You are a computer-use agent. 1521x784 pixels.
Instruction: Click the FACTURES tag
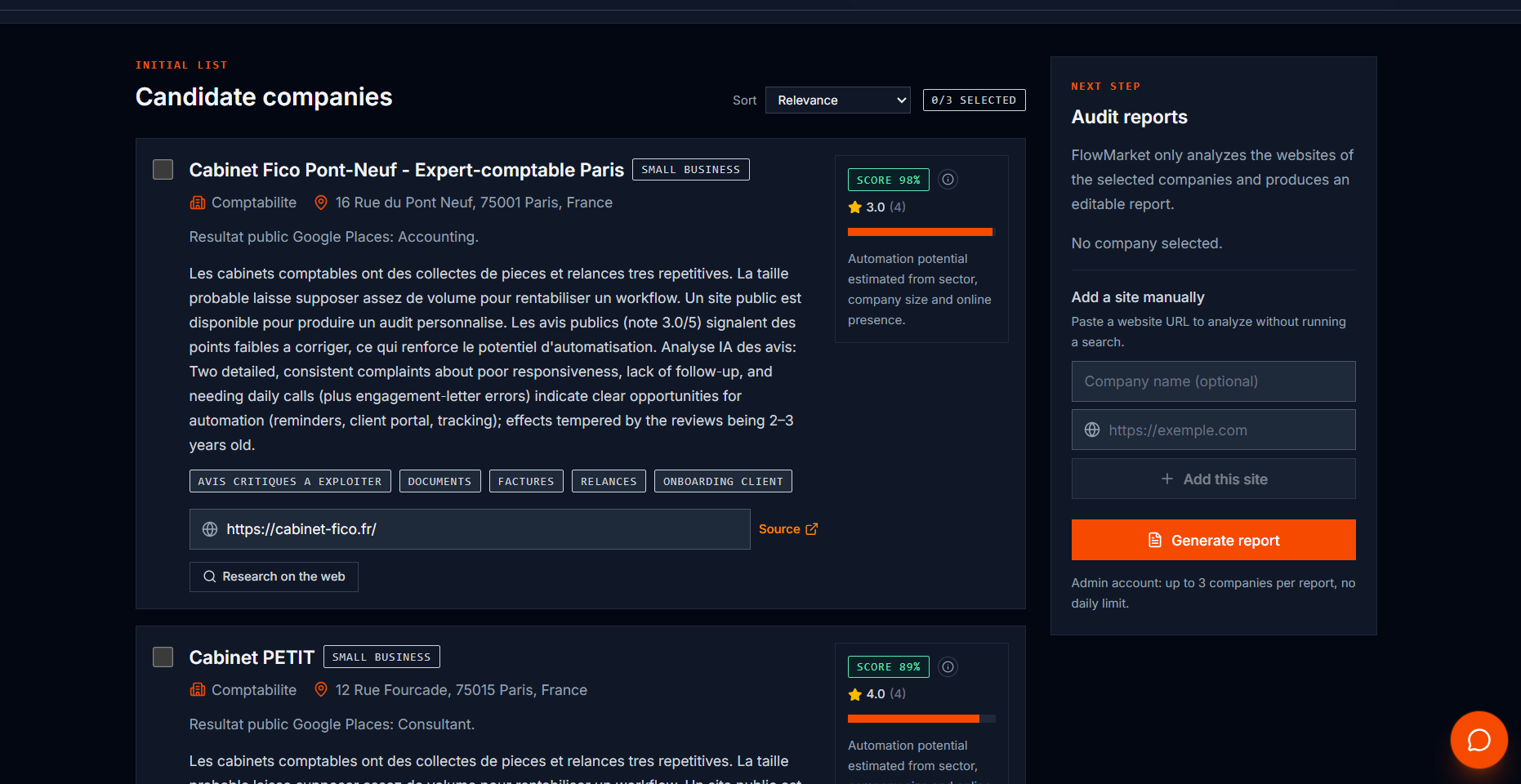click(526, 481)
